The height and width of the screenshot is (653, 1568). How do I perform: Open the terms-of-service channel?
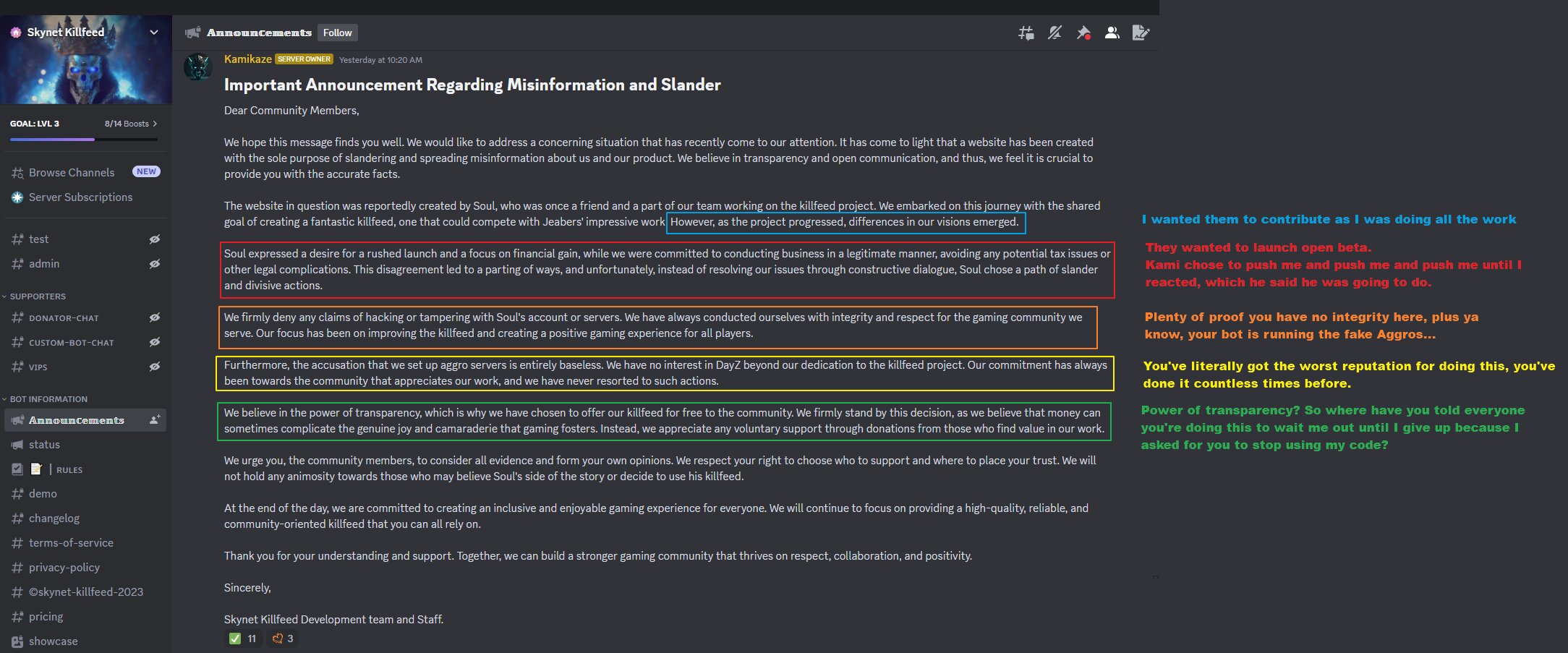tap(85, 543)
